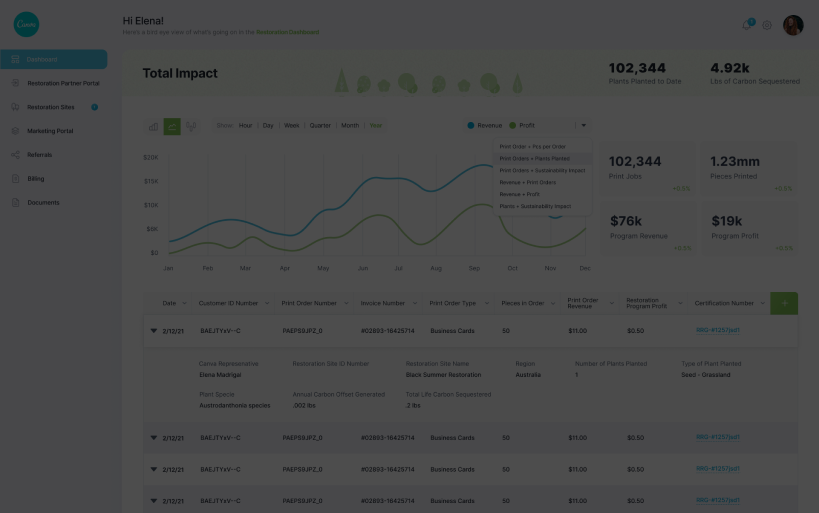Click the Canva logo in the sidebar
The image size is (819, 513).
pyautogui.click(x=26, y=24)
